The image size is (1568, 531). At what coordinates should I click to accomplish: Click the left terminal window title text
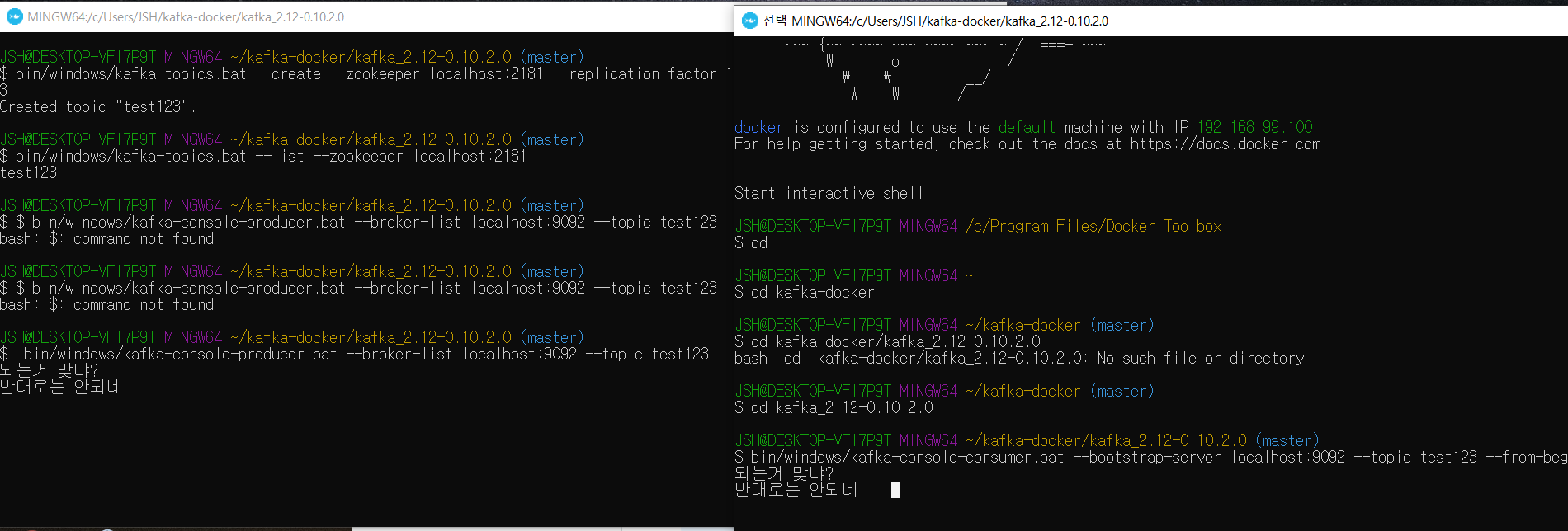point(186,16)
